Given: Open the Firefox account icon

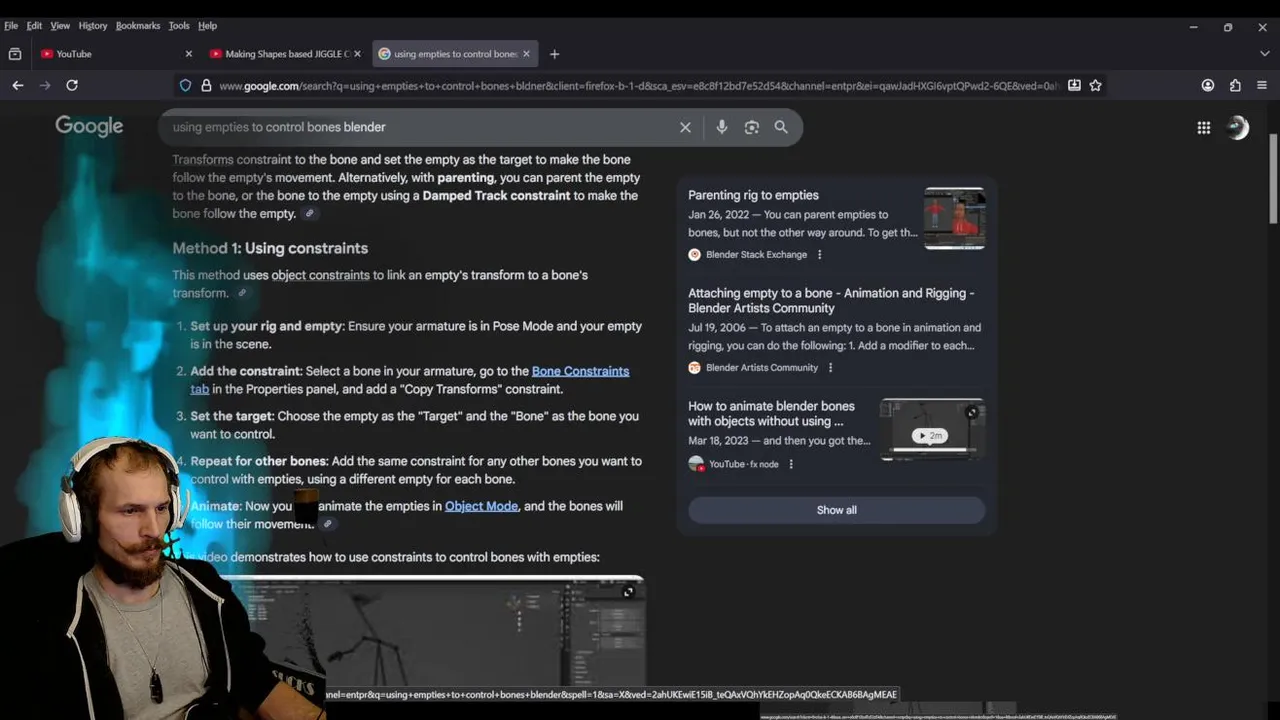Looking at the screenshot, I should point(1208,86).
